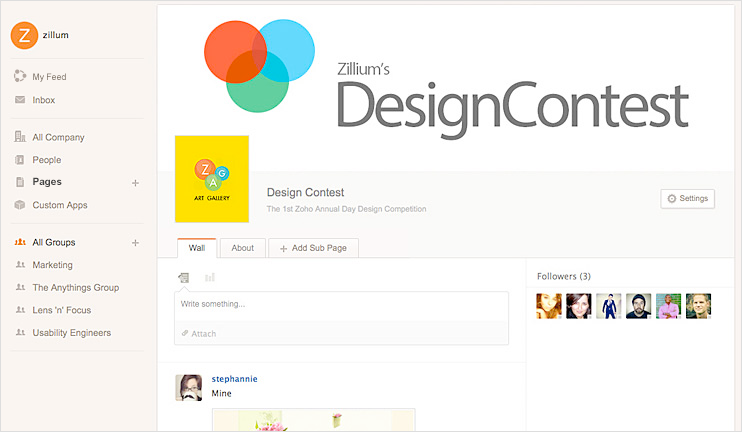Viewport: 742px width, 432px height.
Task: Click the People contacts icon
Action: 20,160
